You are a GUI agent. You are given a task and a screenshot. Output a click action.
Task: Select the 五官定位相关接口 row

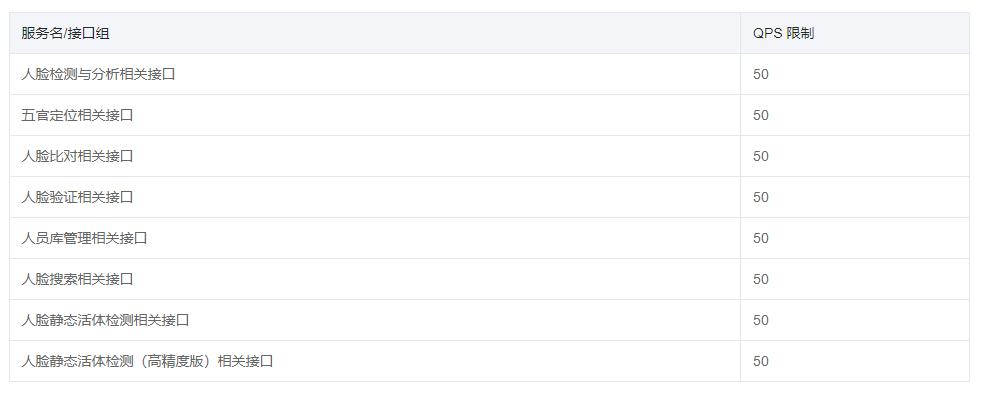pos(489,116)
